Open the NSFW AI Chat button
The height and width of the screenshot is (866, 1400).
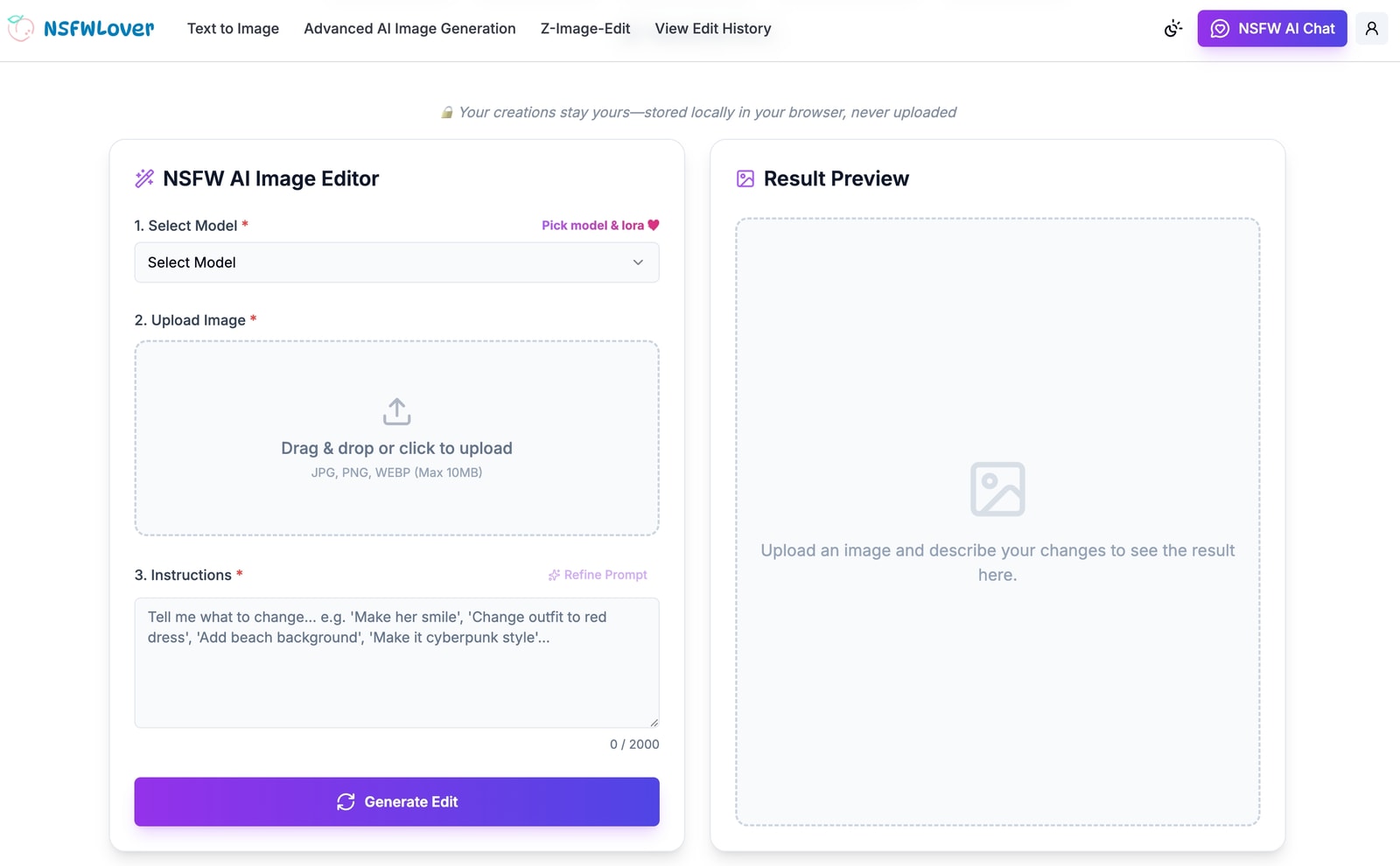pyautogui.click(x=1271, y=29)
